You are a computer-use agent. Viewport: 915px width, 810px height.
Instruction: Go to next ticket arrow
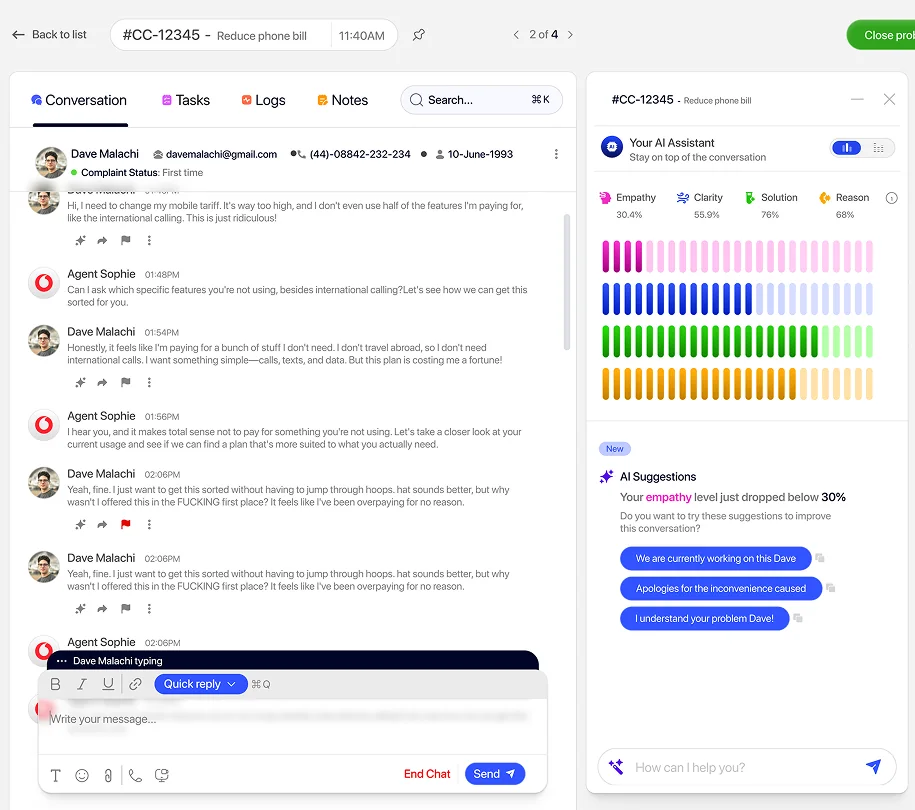point(570,35)
